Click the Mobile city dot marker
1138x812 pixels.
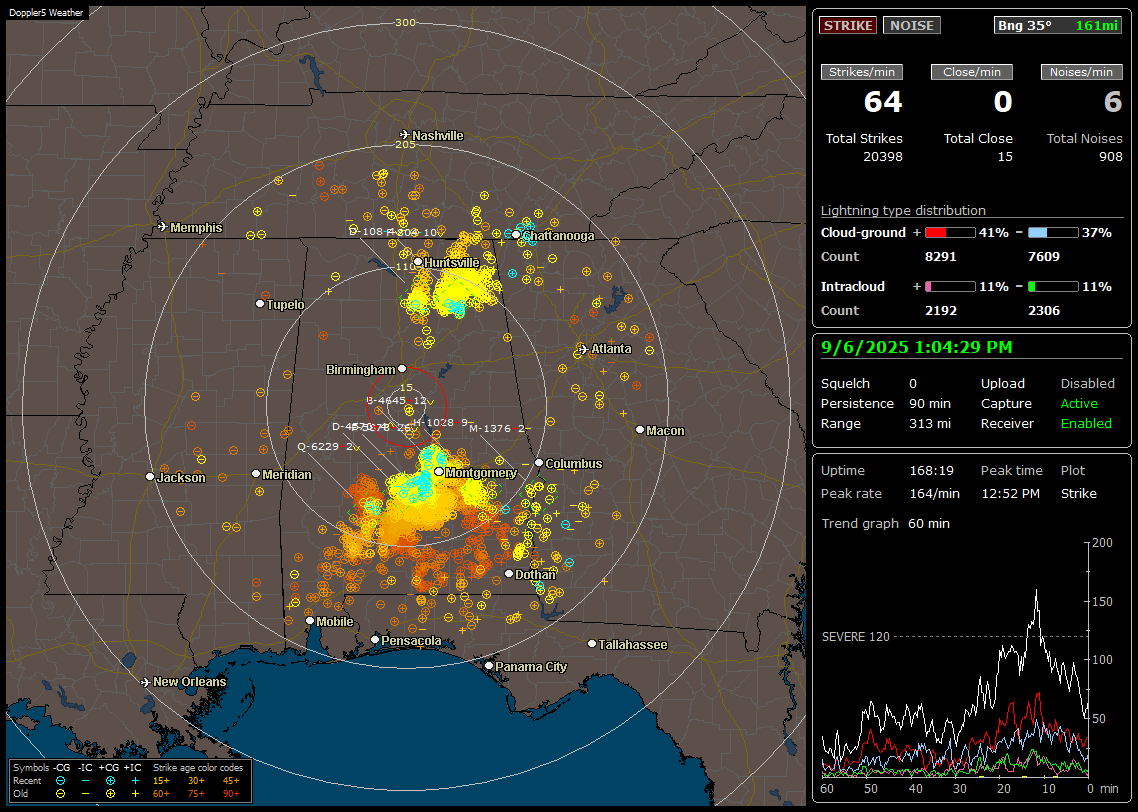310,620
